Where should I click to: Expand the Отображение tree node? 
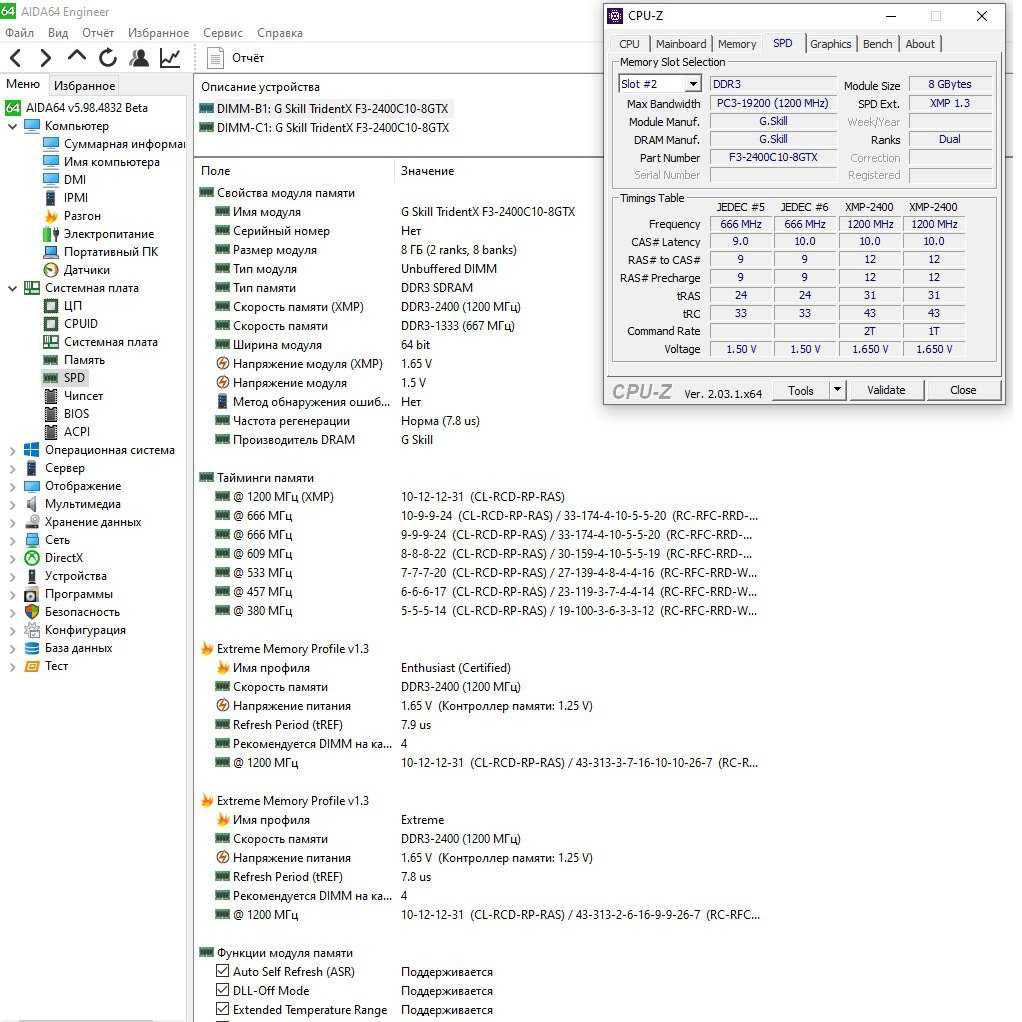(x=12, y=486)
